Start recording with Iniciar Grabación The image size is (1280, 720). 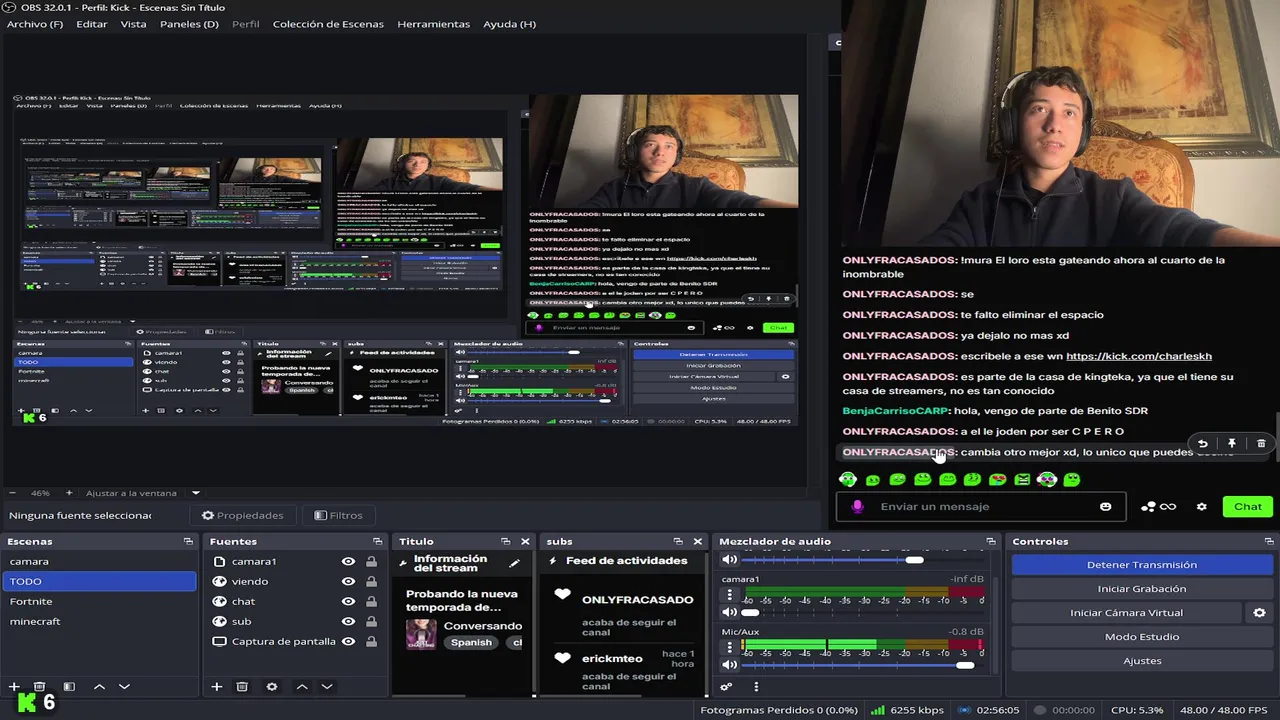pyautogui.click(x=1142, y=589)
